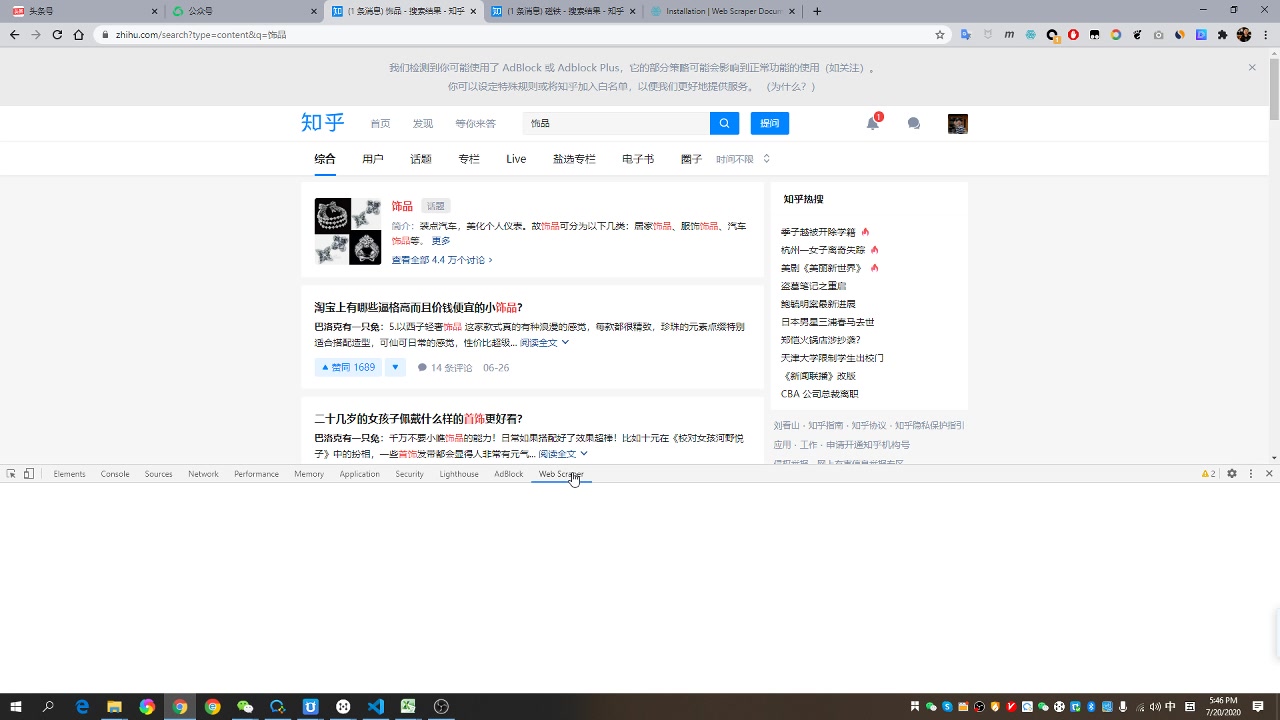Open hot search 杭州一女子离奇失踪

pyautogui.click(x=823, y=250)
